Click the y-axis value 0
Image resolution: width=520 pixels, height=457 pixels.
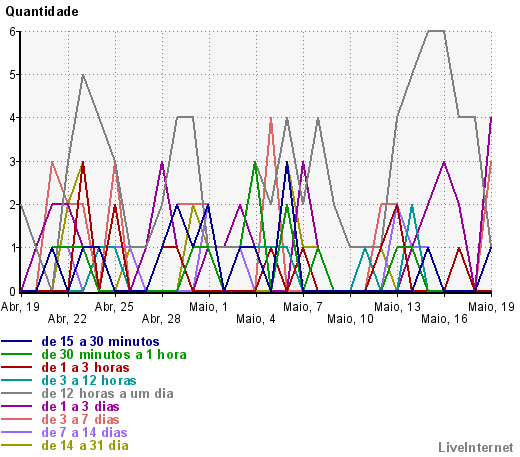(x=12, y=292)
